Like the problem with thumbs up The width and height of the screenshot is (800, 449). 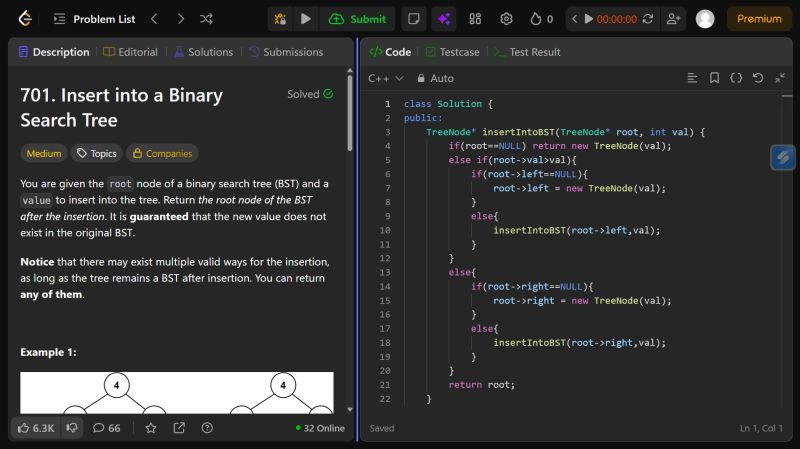coord(35,428)
